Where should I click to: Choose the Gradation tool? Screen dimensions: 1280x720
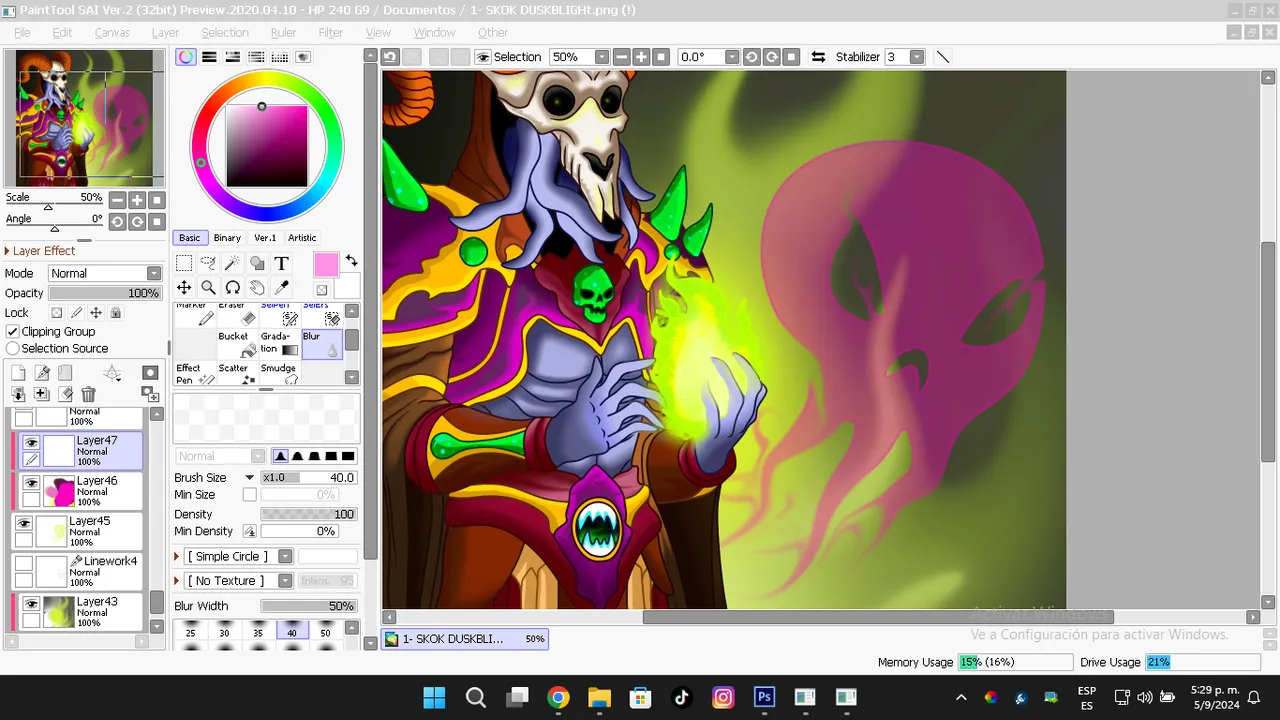(x=279, y=344)
